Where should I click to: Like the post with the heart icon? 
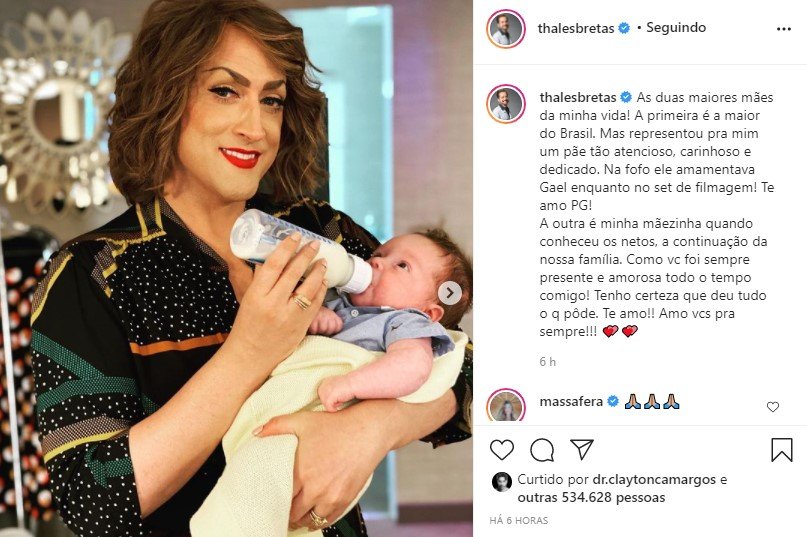[x=502, y=450]
